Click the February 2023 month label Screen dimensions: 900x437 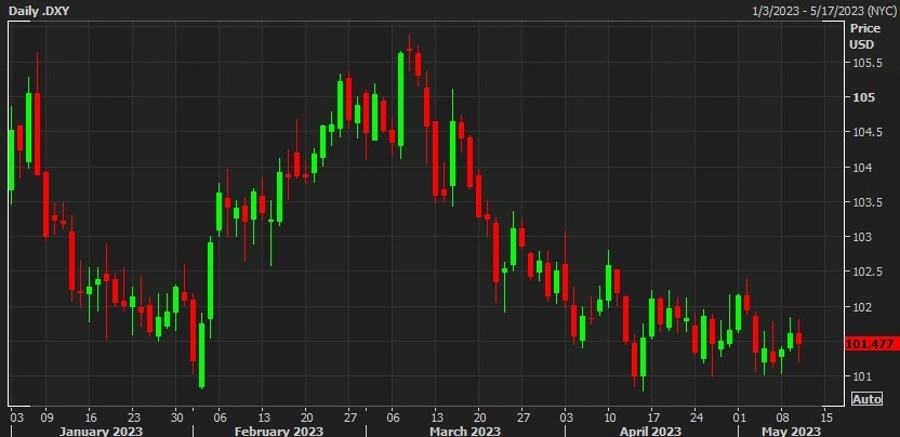[280, 431]
